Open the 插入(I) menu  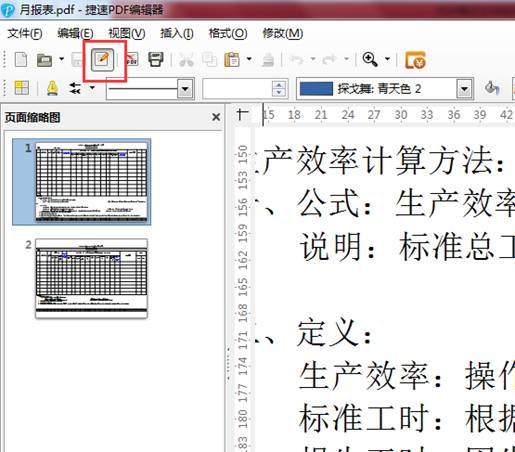tap(177, 33)
